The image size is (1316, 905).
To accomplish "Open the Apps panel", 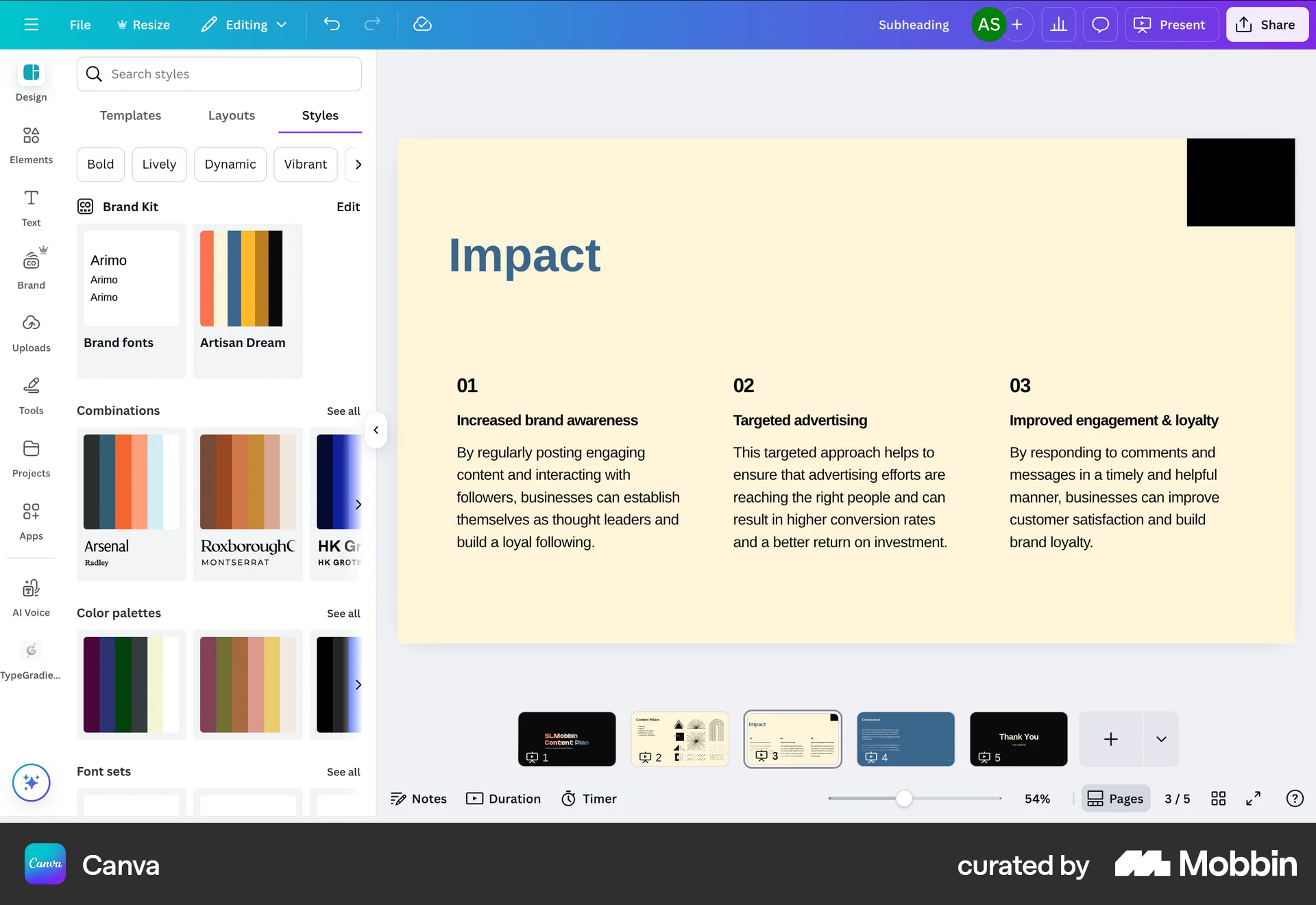I will tap(32, 521).
